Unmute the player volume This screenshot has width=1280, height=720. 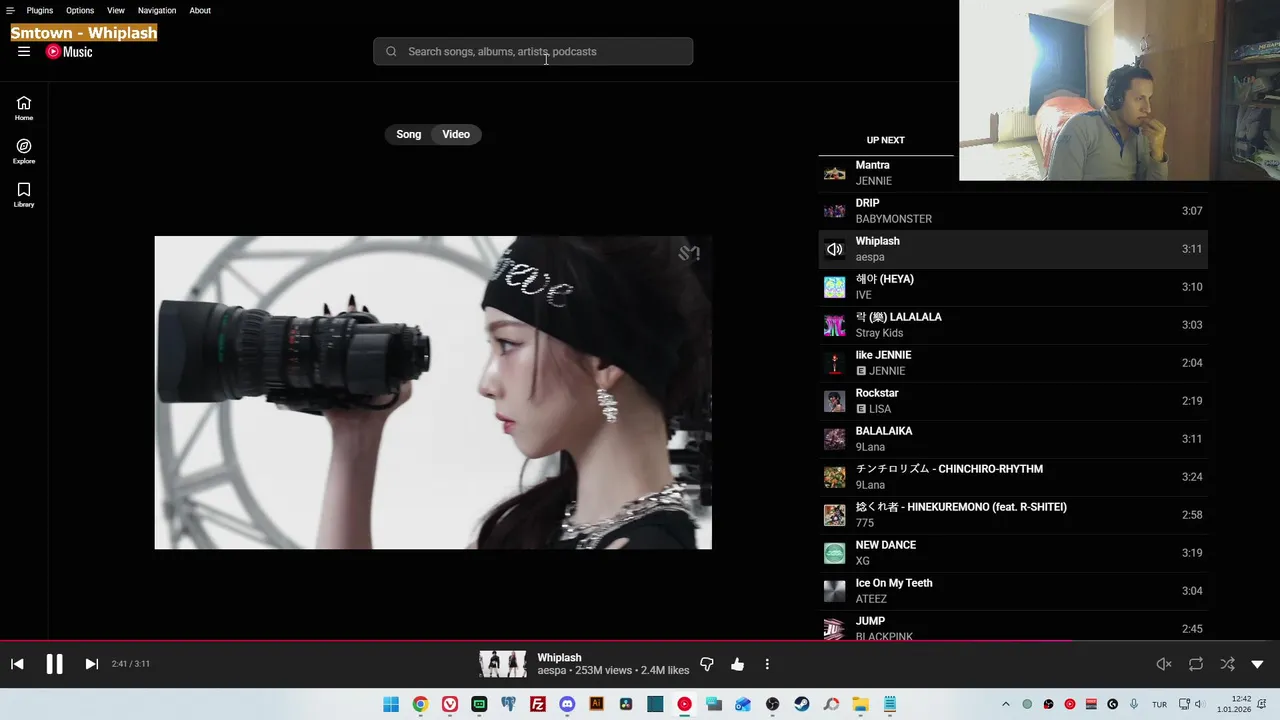tap(1164, 664)
